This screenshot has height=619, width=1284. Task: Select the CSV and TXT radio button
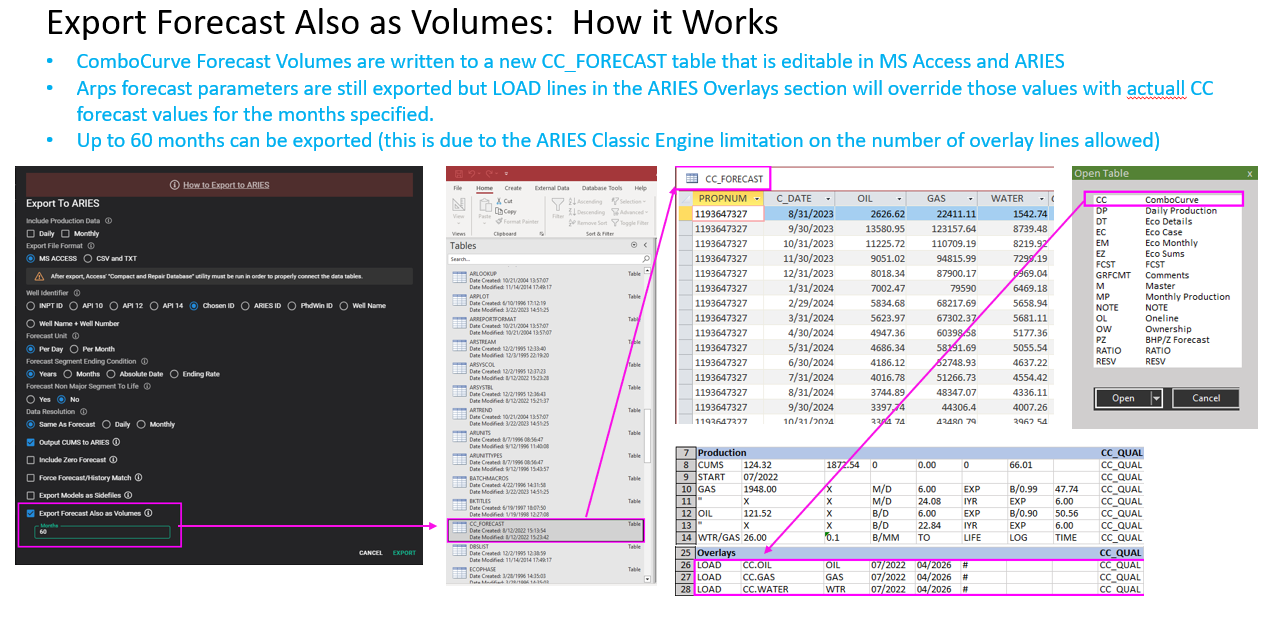[x=86, y=258]
